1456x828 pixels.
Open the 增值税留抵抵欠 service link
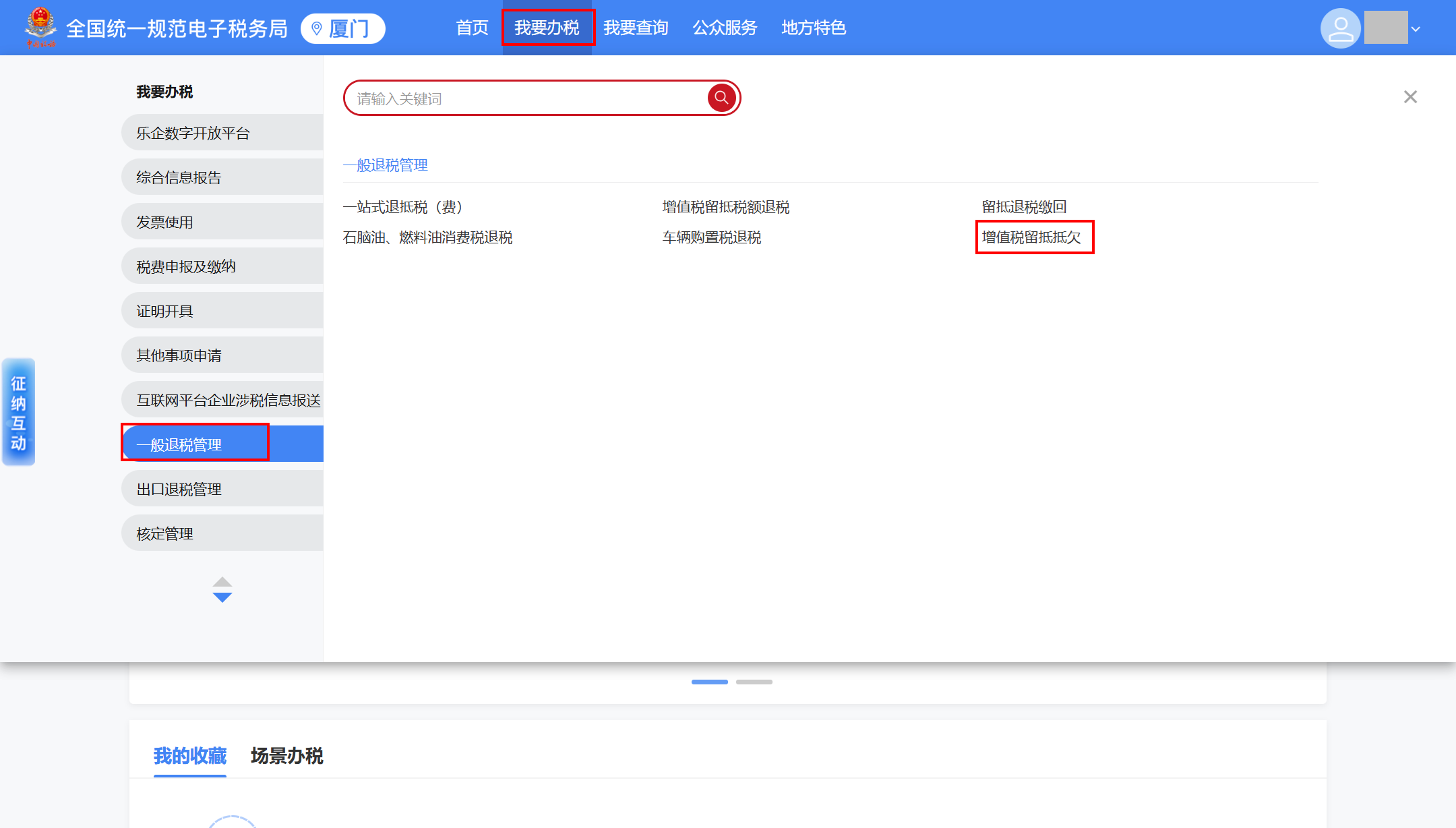pyautogui.click(x=1033, y=237)
